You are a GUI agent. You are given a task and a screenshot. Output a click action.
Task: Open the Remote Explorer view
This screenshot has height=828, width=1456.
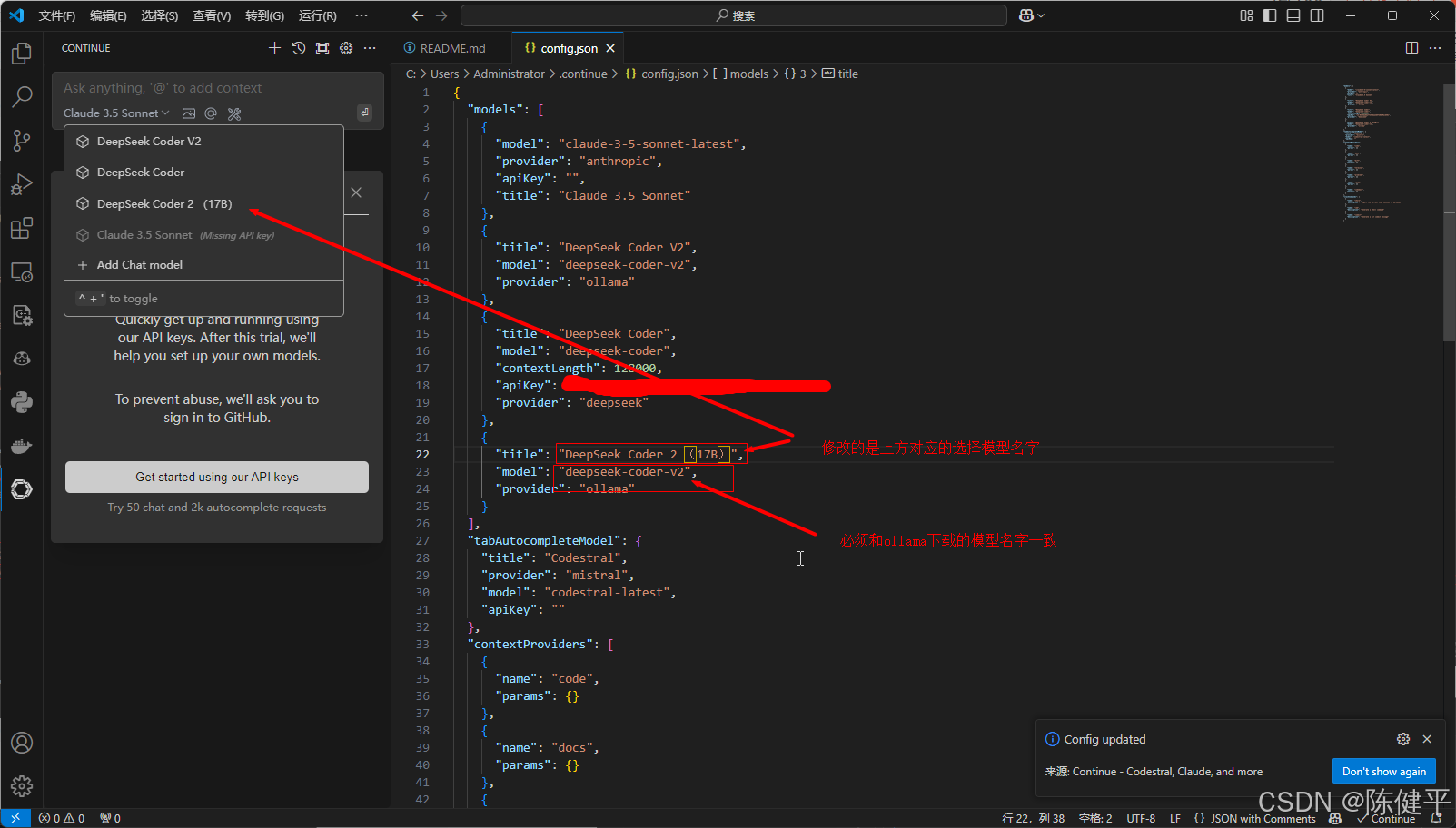[x=22, y=271]
